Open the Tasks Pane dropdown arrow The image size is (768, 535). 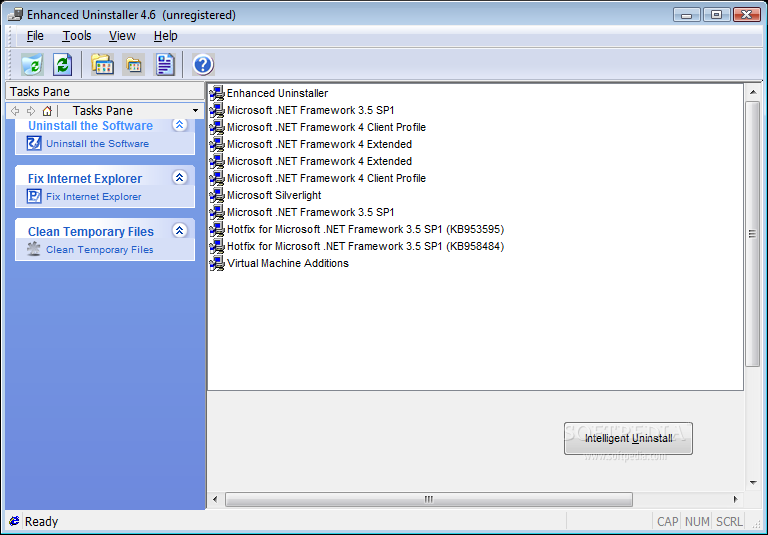[195, 111]
